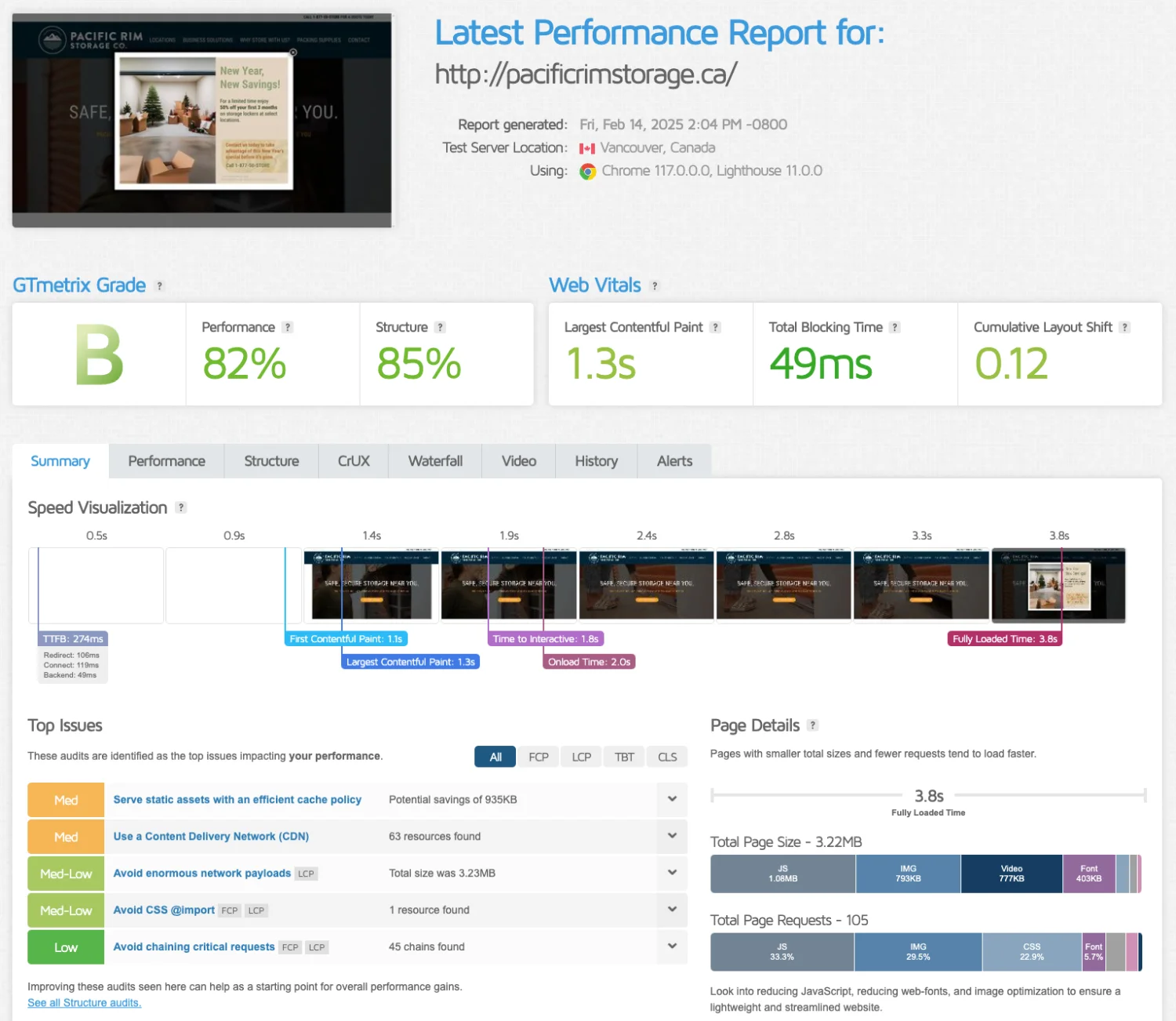Click the See all Structure audits link
The height and width of the screenshot is (1021, 1176).
point(84,1002)
